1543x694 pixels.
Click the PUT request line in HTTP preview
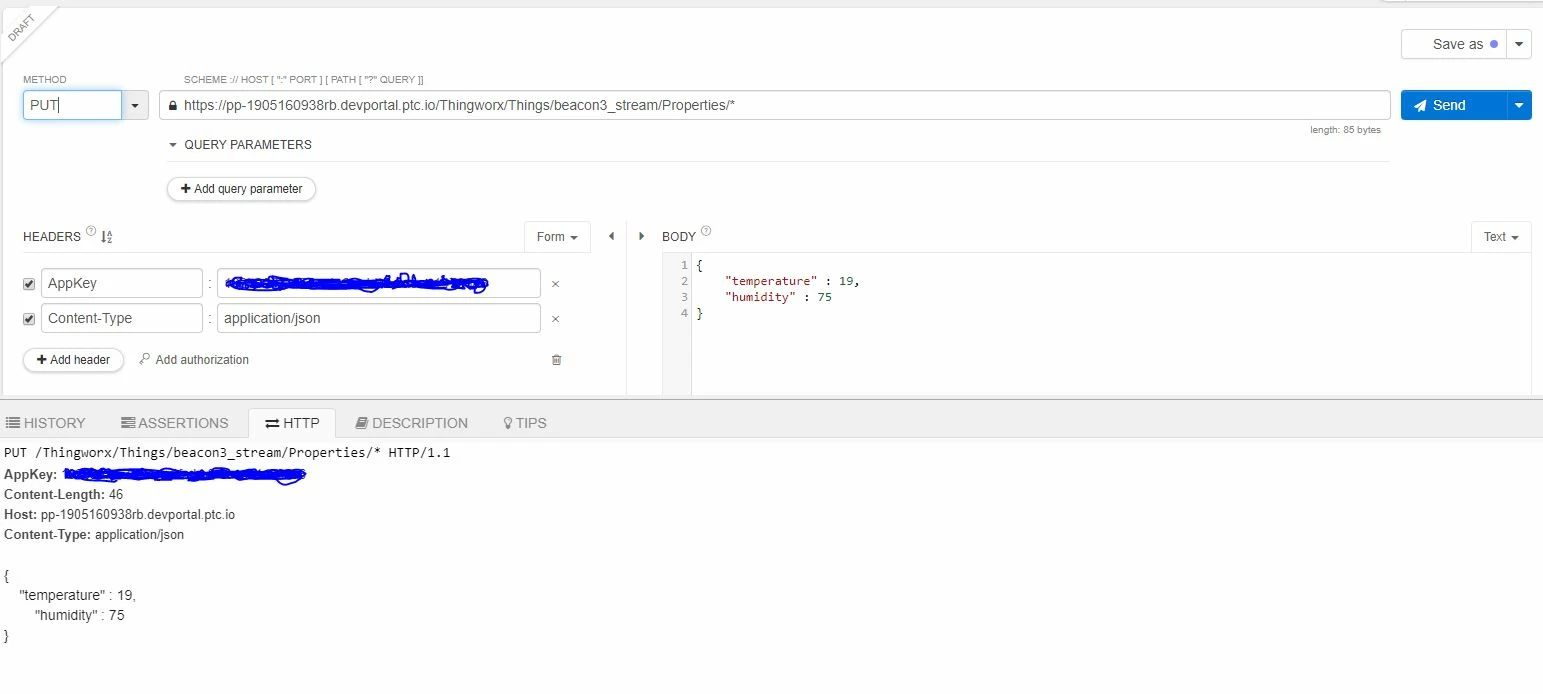227,453
